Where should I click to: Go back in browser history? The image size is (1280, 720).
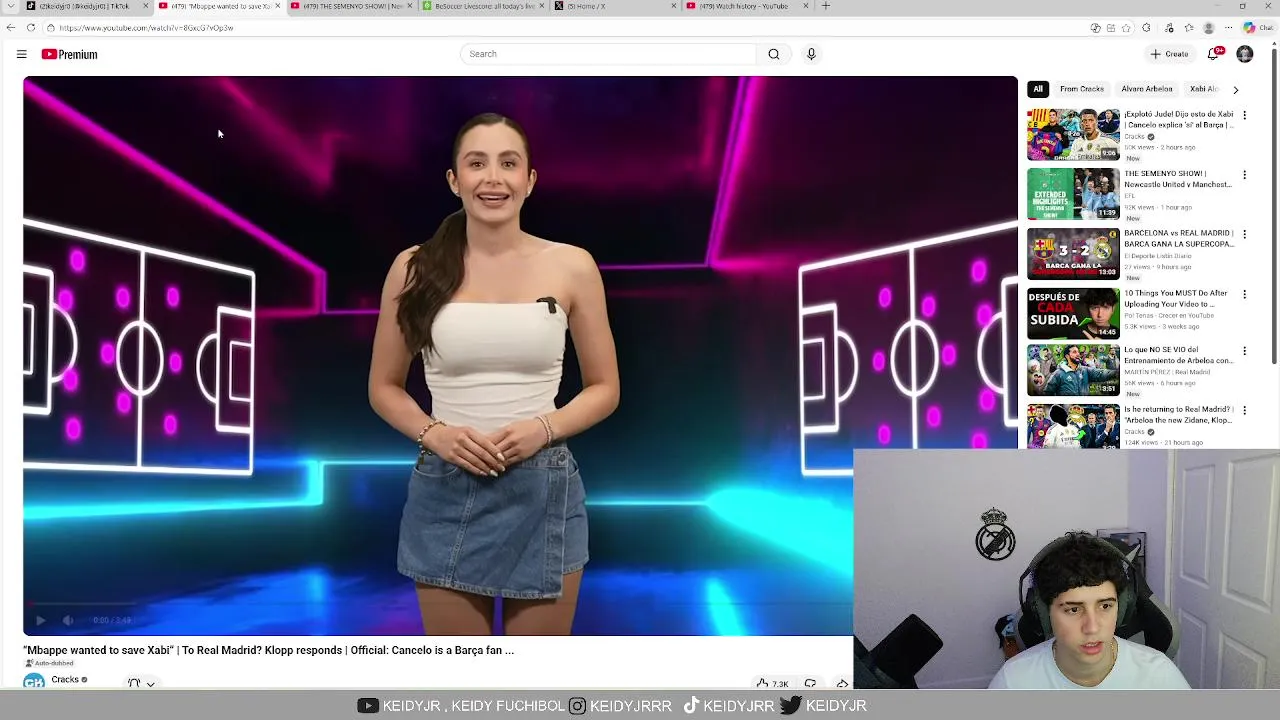tap(10, 28)
